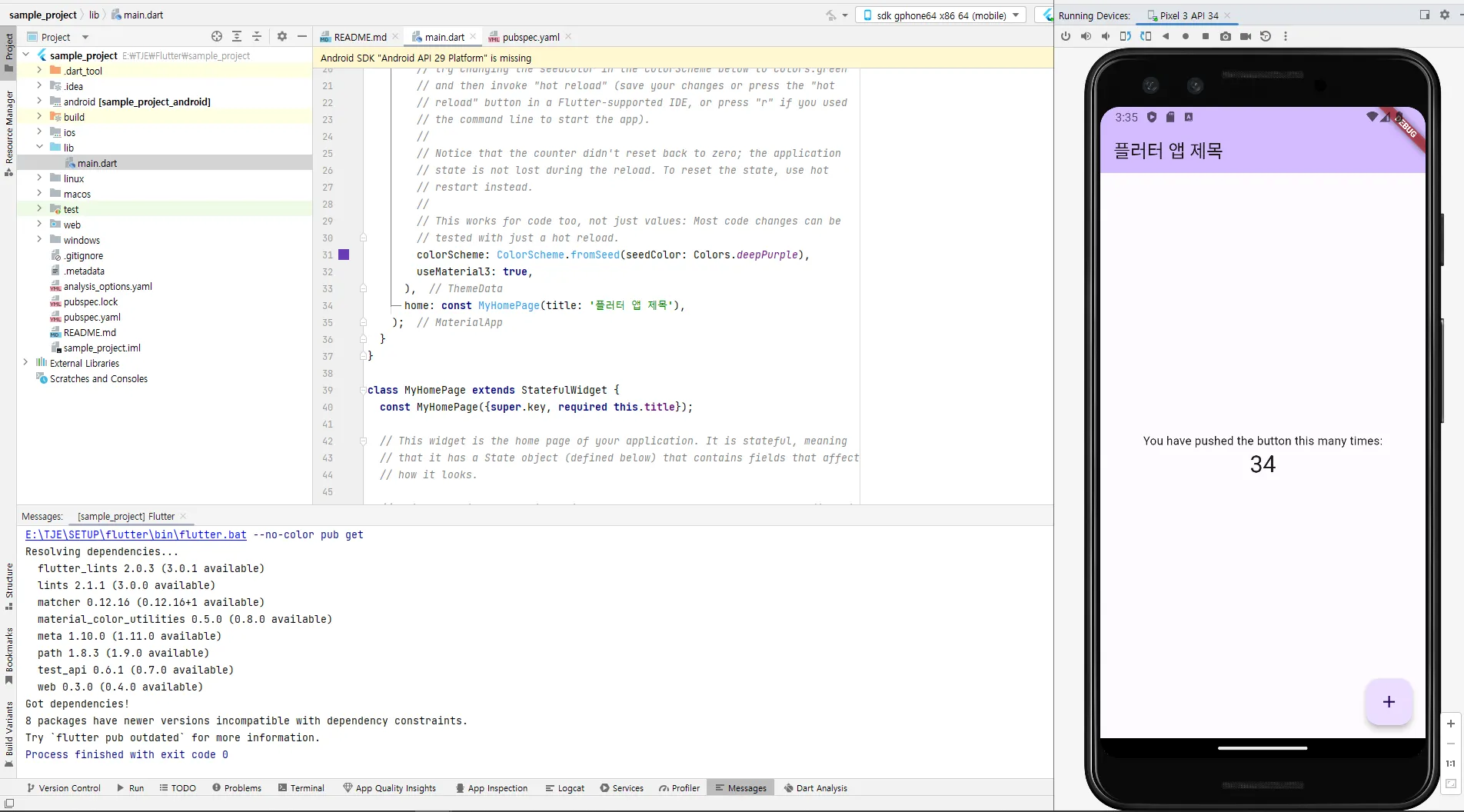Collapse all in the Project panel

coord(257,37)
